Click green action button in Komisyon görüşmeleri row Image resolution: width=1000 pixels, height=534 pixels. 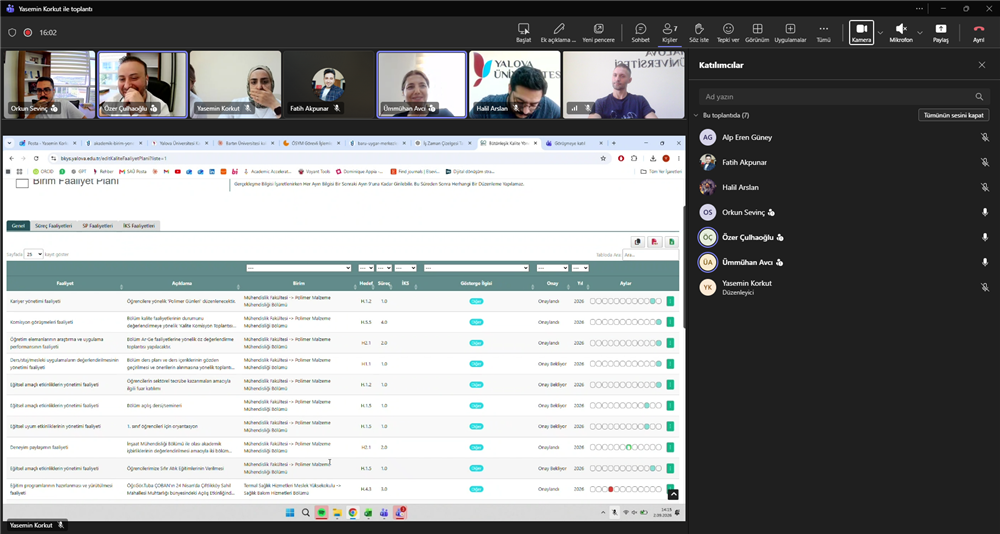[670, 322]
